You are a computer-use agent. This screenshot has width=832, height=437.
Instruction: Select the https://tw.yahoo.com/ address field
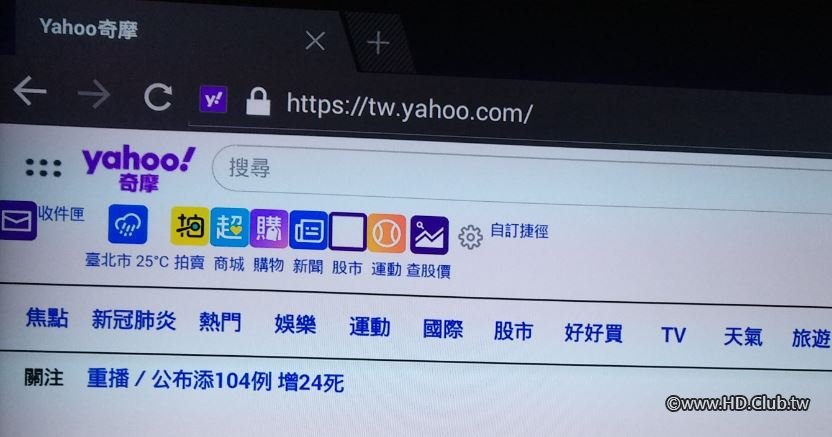pyautogui.click(x=409, y=107)
